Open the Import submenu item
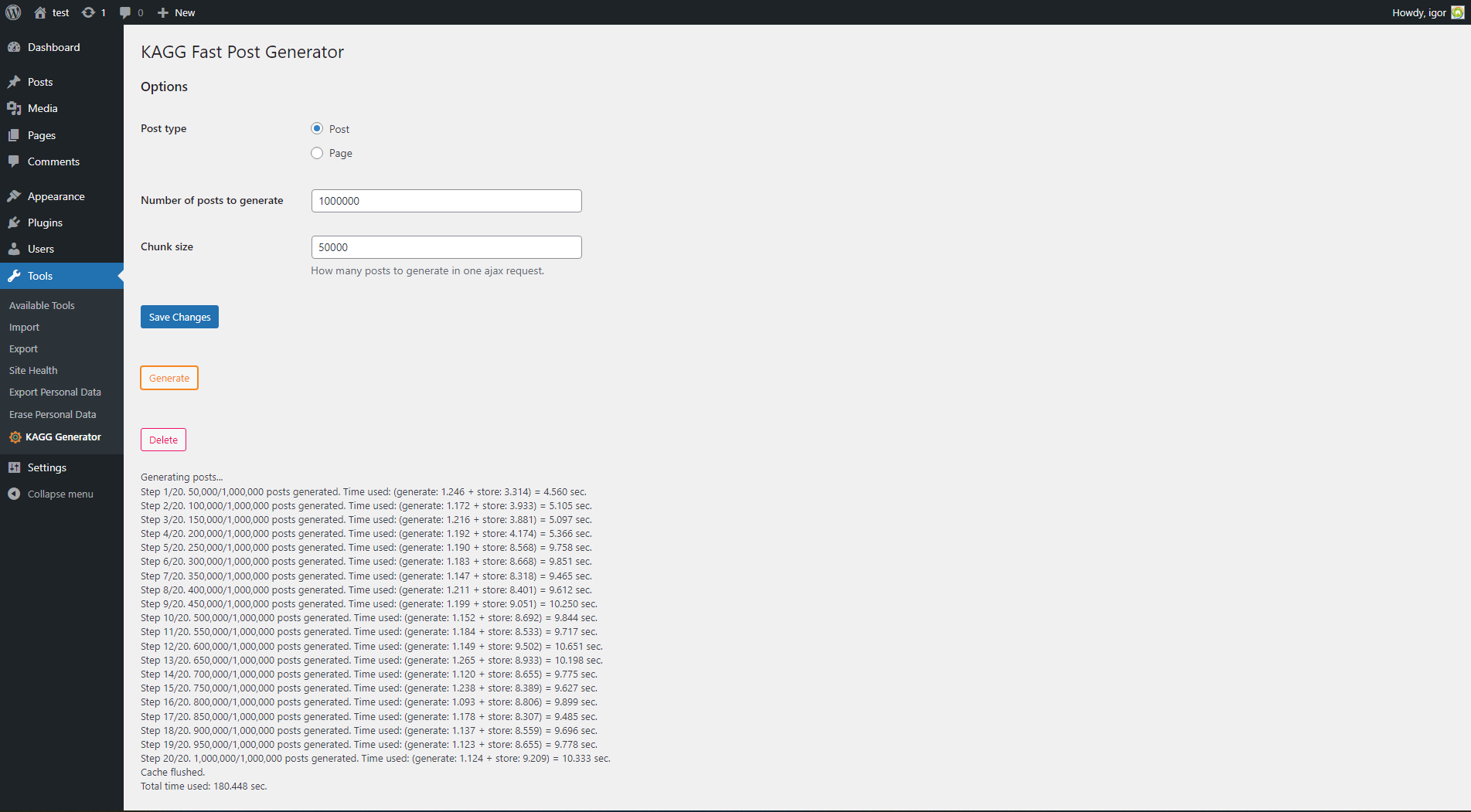This screenshot has width=1471, height=812. point(24,327)
